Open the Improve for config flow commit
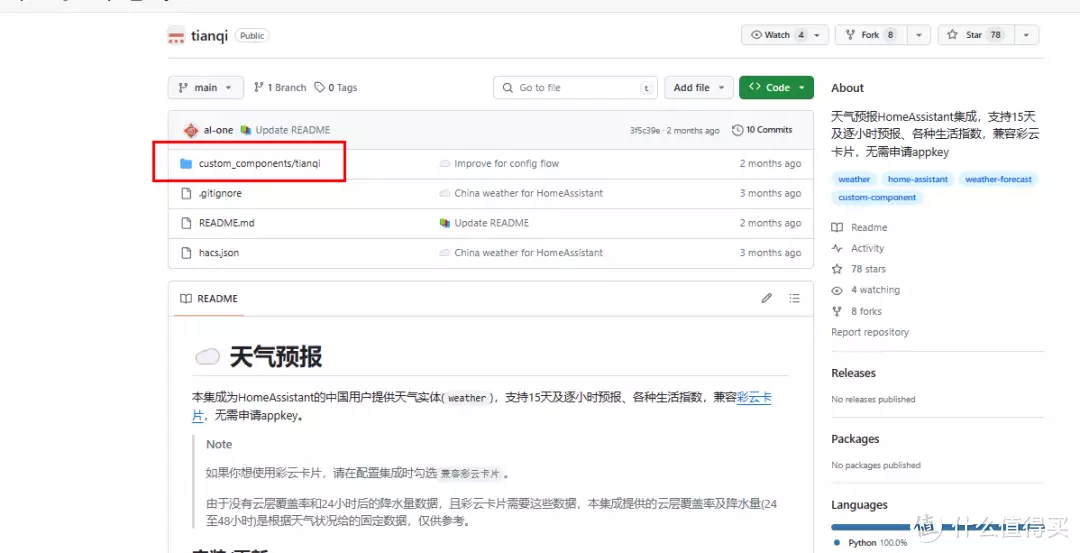The width and height of the screenshot is (1080, 553). 506,164
